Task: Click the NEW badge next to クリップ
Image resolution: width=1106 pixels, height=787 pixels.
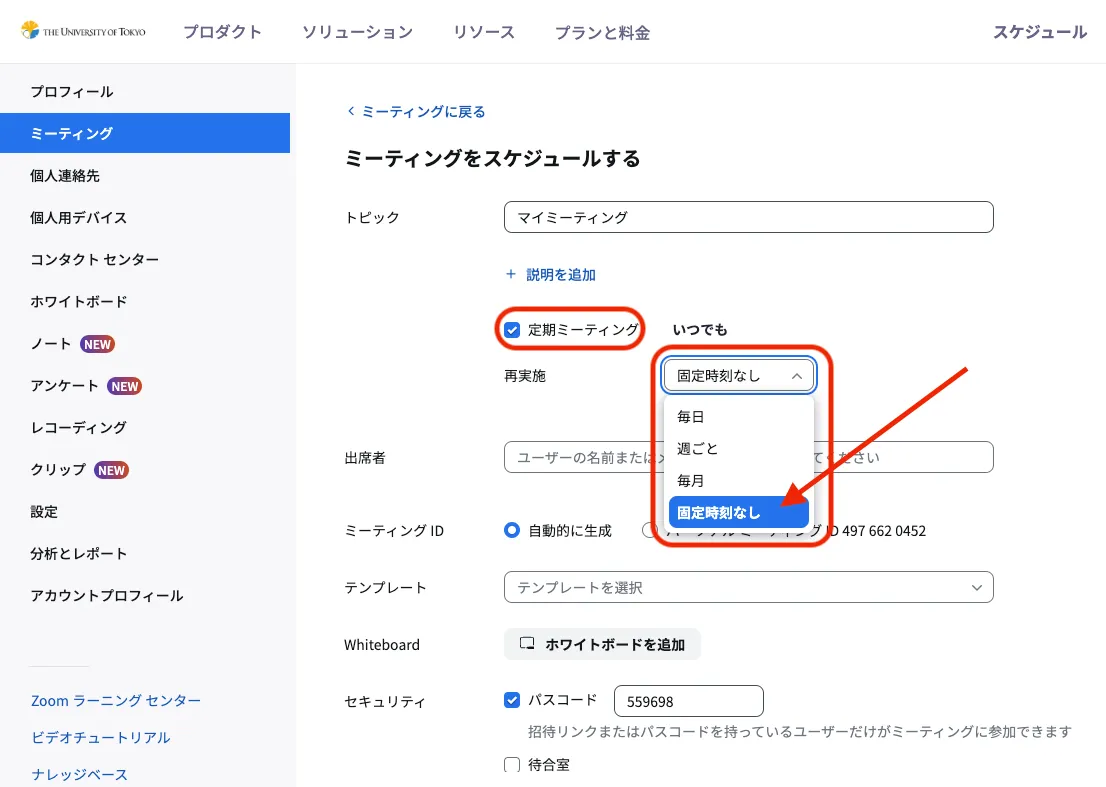Action: click(111, 470)
